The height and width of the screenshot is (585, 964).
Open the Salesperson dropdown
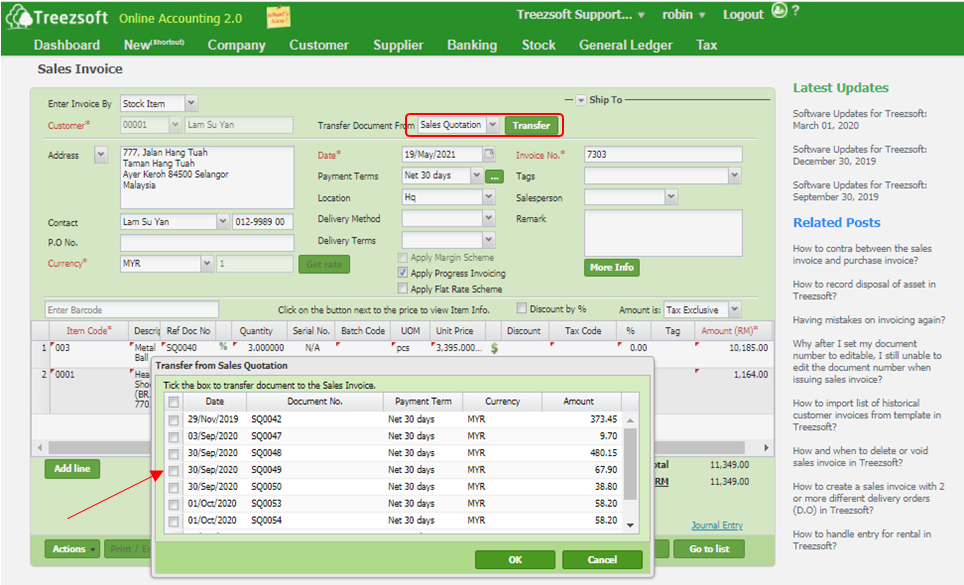[x=671, y=197]
